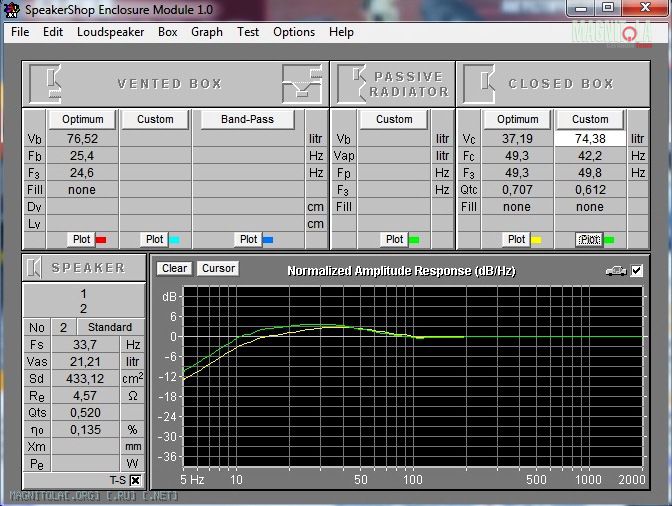Click green swatch for Passive Radiator plot

pyautogui.click(x=414, y=240)
